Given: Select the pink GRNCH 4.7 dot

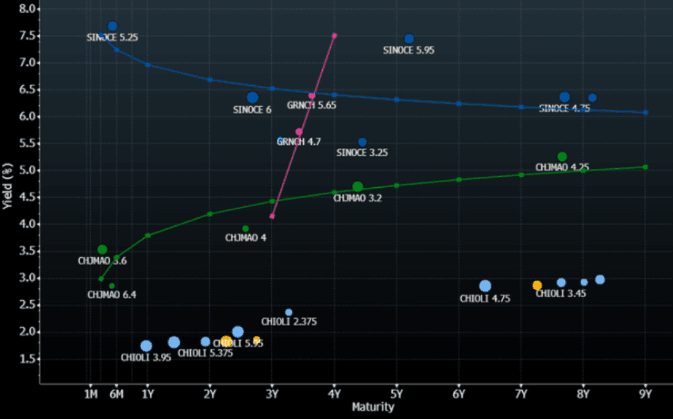Looking at the screenshot, I should 299,132.
